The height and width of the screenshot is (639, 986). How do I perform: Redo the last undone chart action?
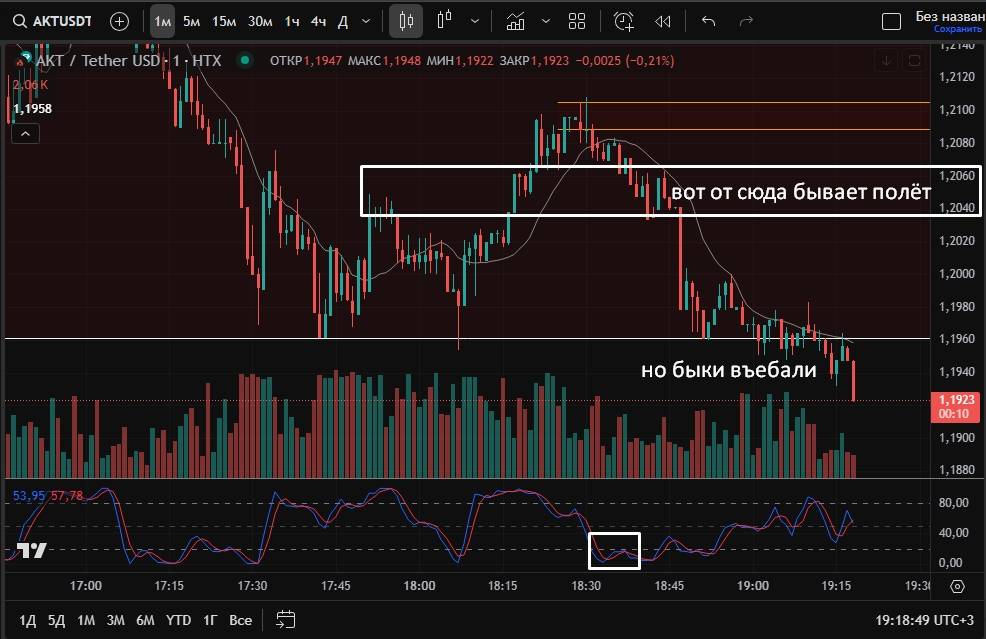pyautogui.click(x=745, y=21)
